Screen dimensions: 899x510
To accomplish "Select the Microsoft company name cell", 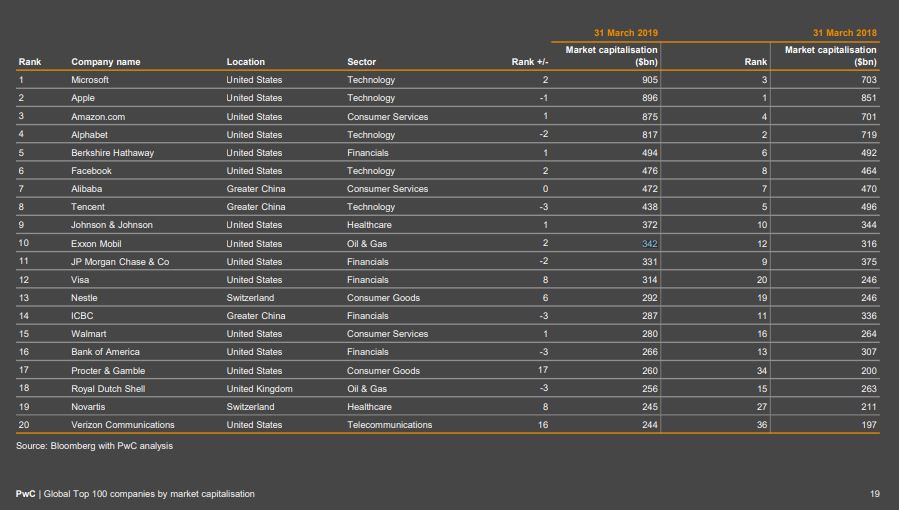I will coord(90,80).
